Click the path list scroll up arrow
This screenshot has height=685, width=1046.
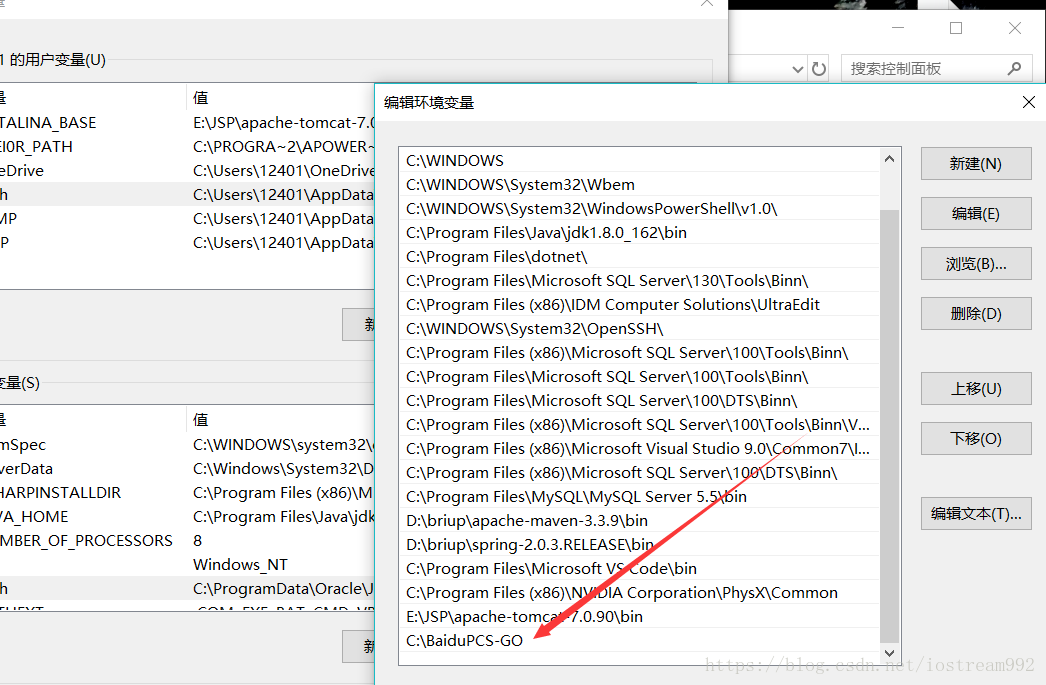(889, 159)
